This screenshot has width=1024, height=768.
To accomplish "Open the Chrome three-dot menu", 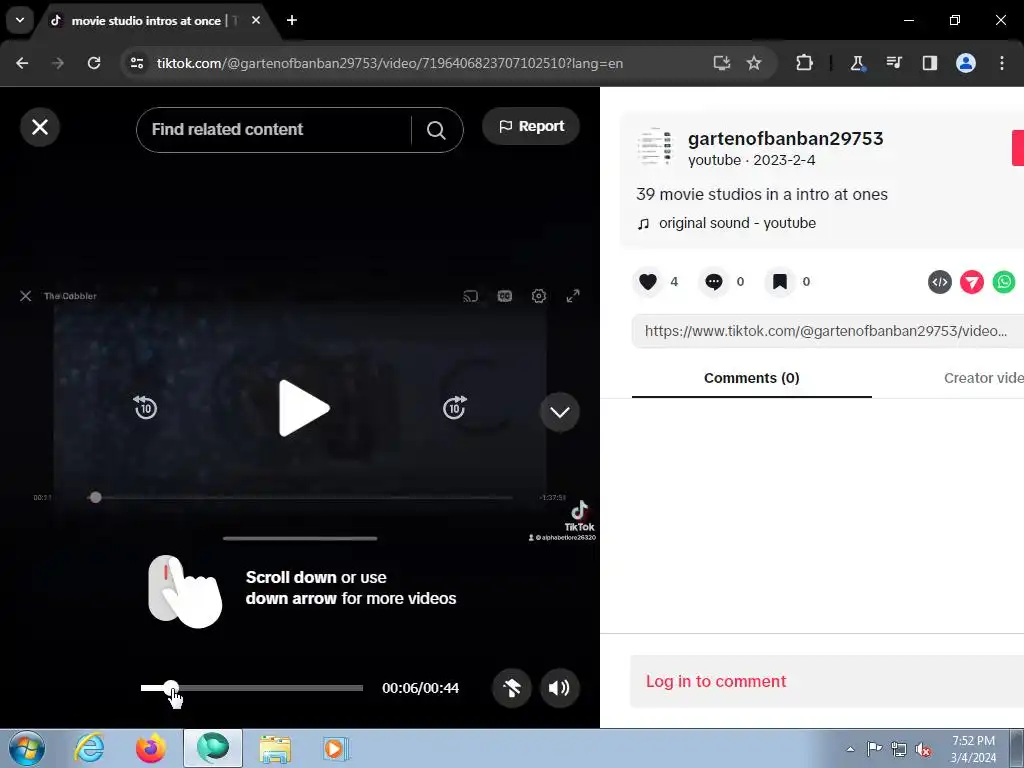I will [1002, 63].
